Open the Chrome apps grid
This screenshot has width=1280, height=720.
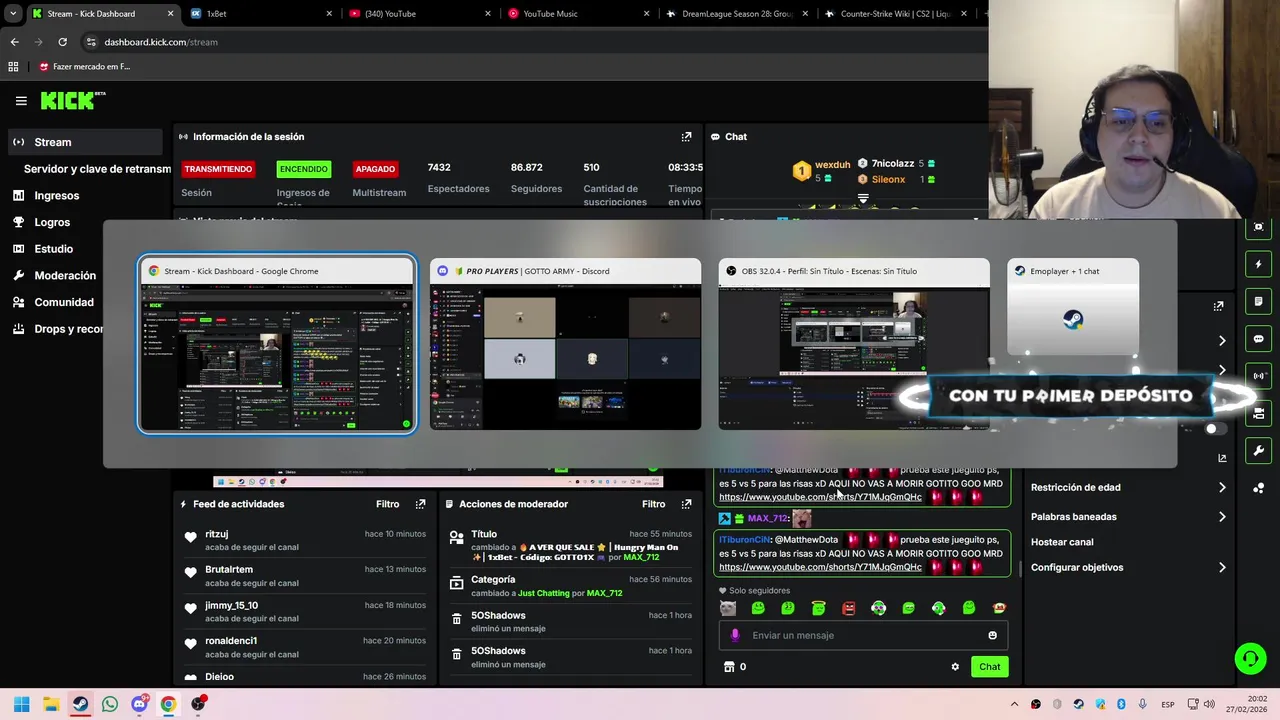[x=13, y=67]
